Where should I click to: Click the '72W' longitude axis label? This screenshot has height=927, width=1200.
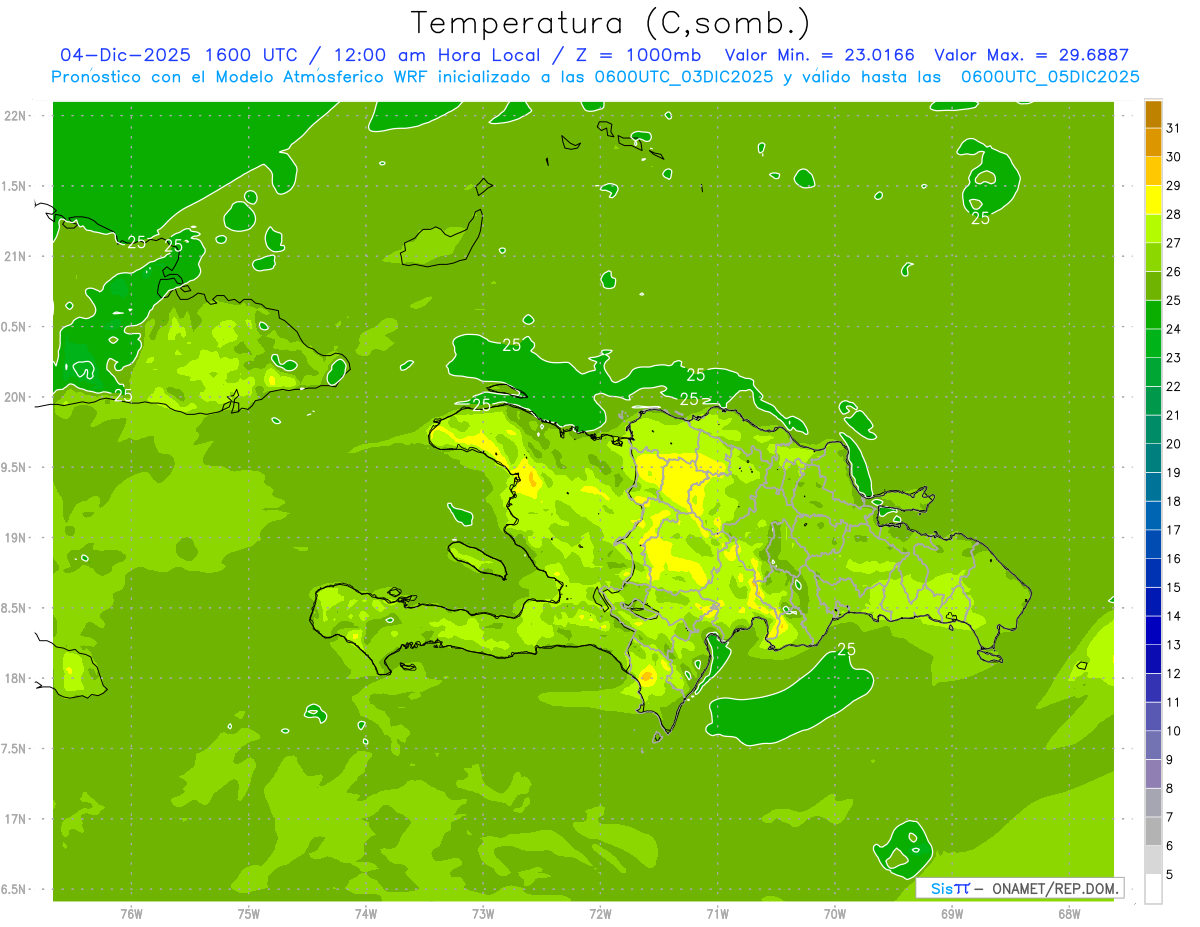(x=600, y=914)
